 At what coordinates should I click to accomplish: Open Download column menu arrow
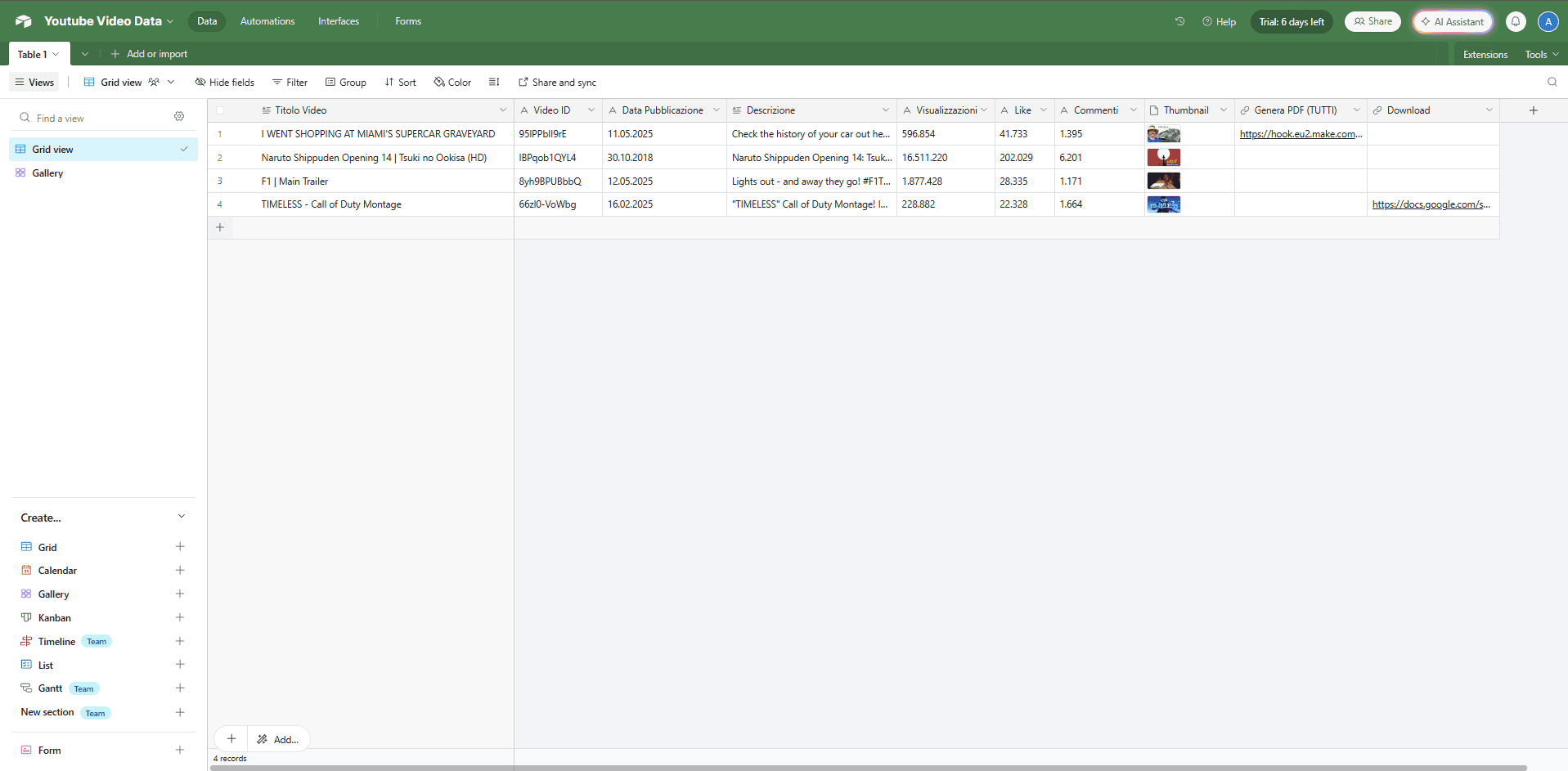(x=1489, y=110)
